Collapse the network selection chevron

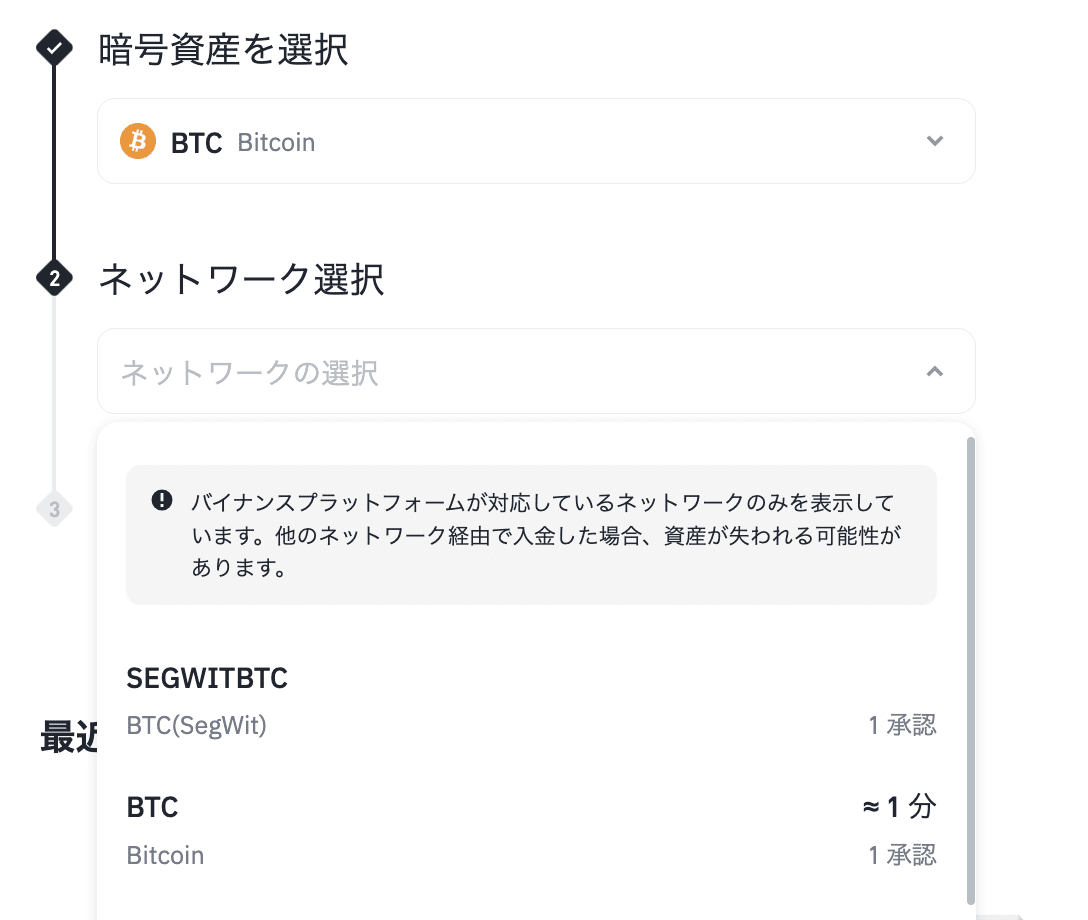(x=935, y=371)
